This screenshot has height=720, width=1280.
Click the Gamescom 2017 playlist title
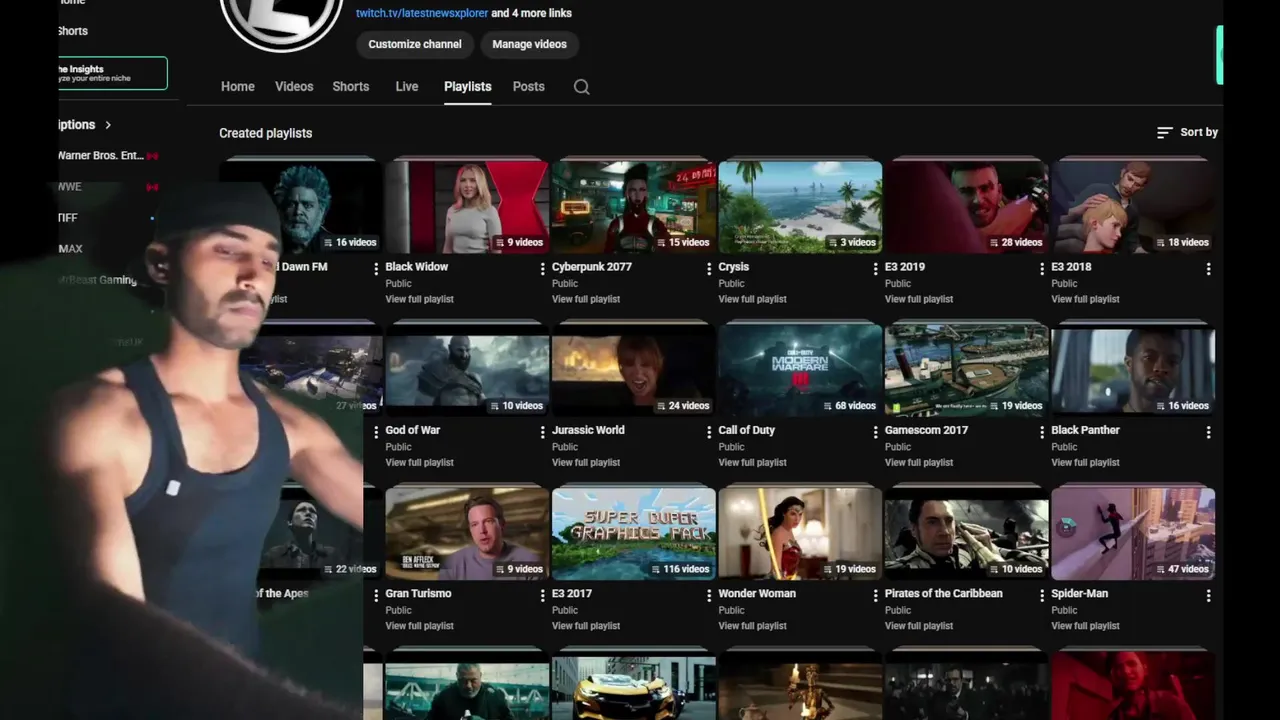(x=927, y=430)
